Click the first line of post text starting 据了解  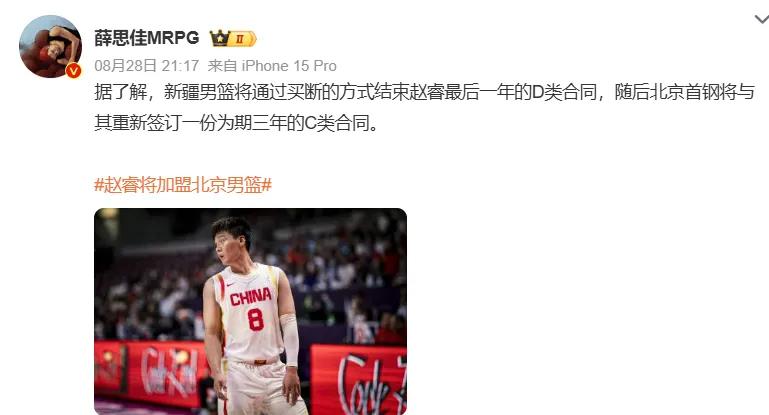[424, 92]
